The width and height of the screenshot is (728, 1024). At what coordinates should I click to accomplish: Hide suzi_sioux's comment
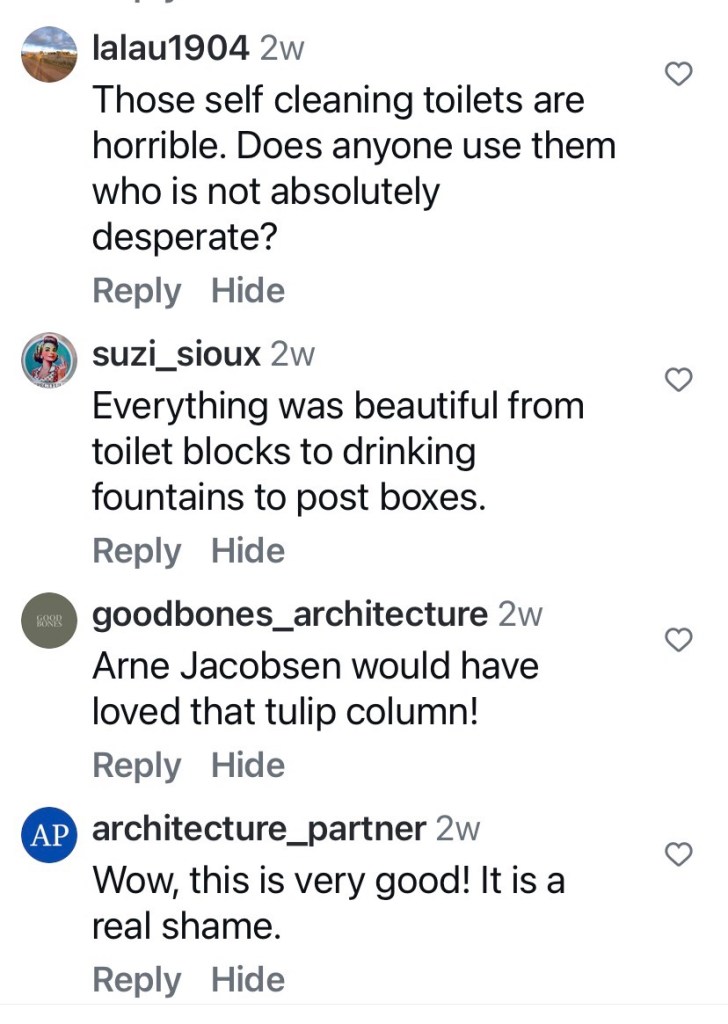pyautogui.click(x=248, y=551)
